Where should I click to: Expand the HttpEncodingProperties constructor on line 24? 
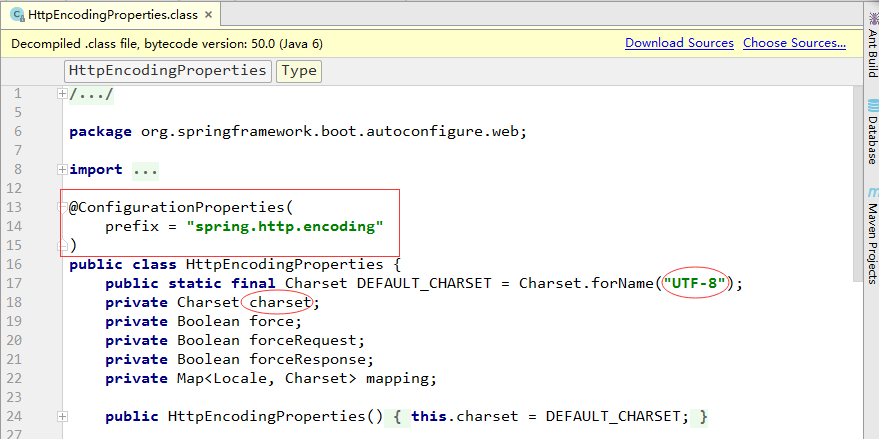[x=62, y=417]
